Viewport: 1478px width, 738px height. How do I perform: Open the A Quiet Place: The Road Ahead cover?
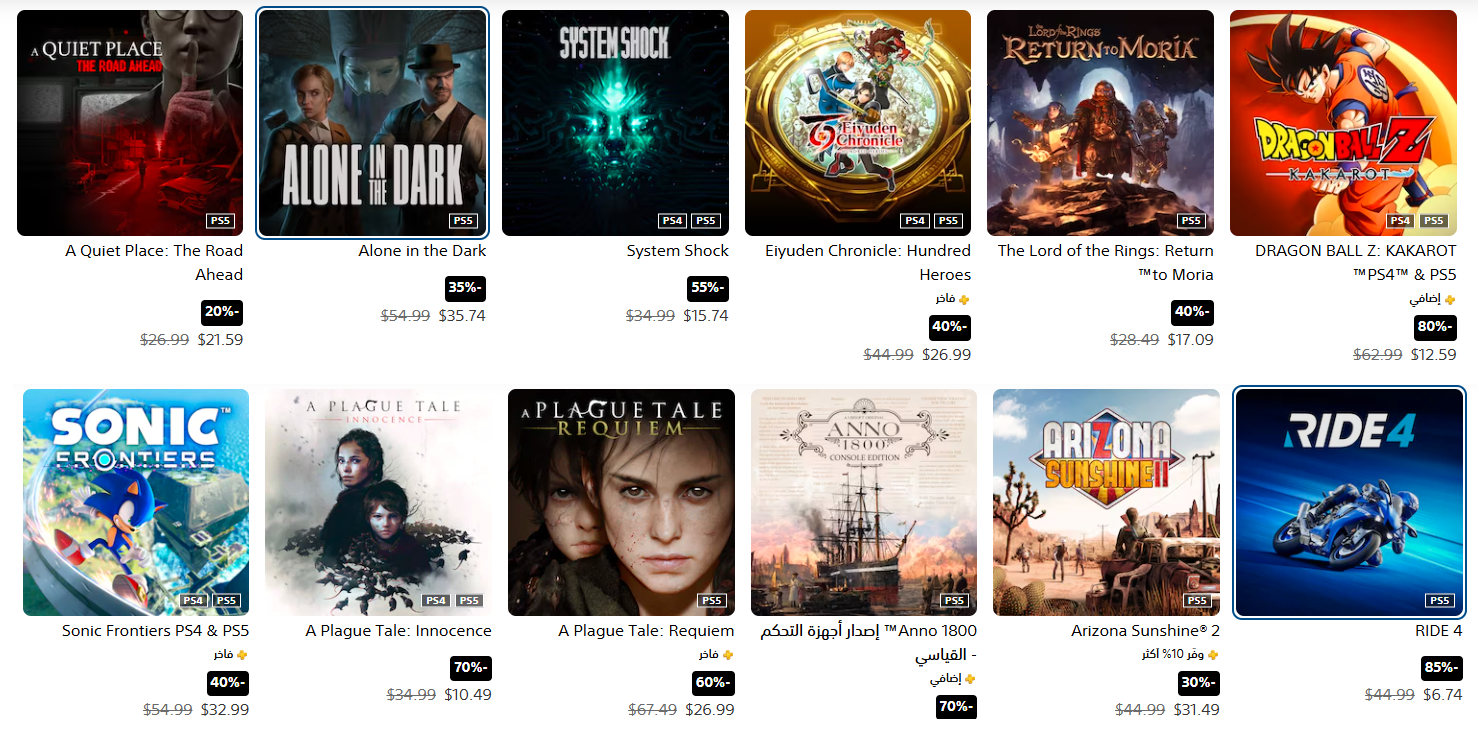130,123
